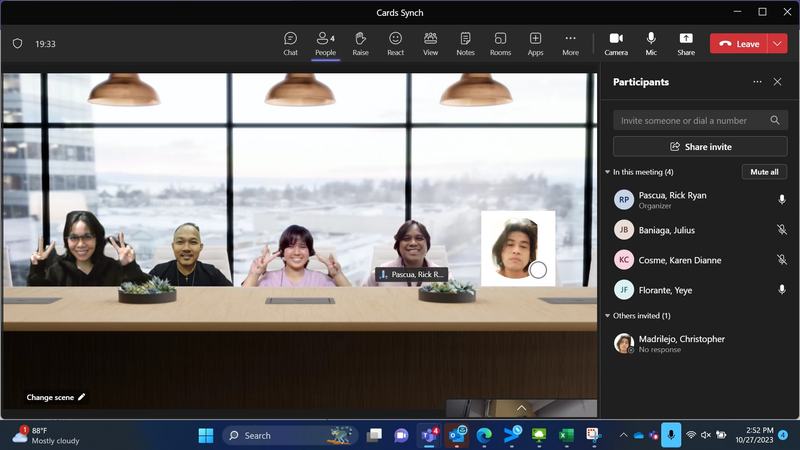Open breakout Rooms

click(500, 43)
